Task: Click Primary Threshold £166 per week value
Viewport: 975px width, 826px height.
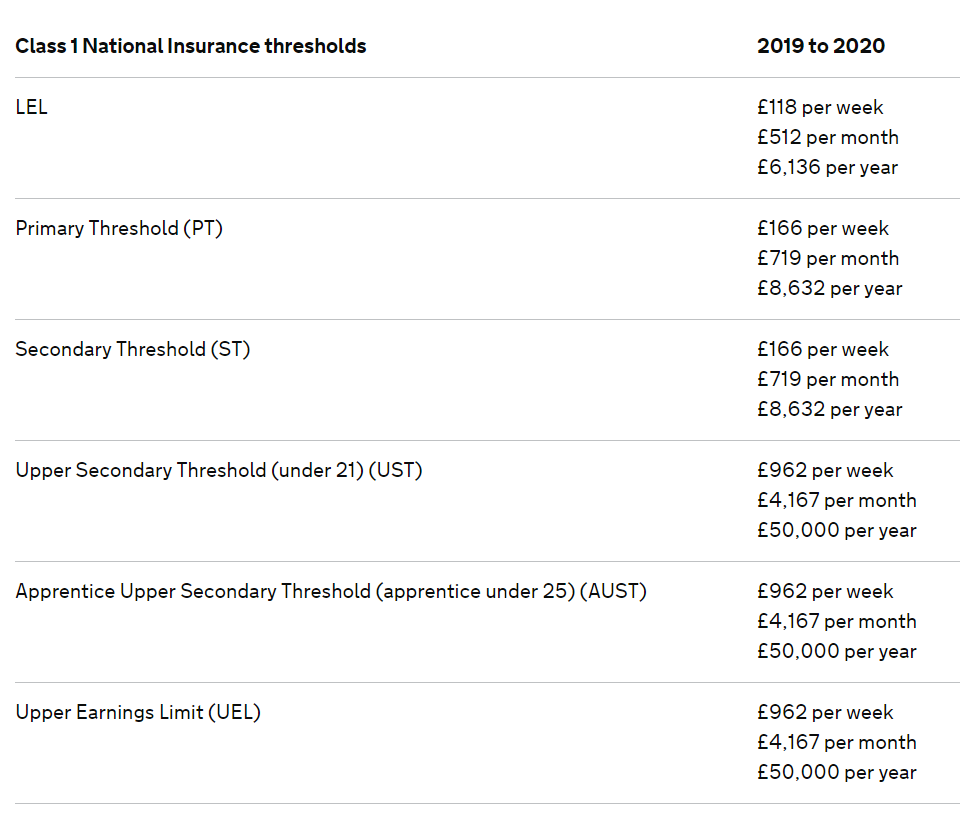Action: click(x=823, y=228)
